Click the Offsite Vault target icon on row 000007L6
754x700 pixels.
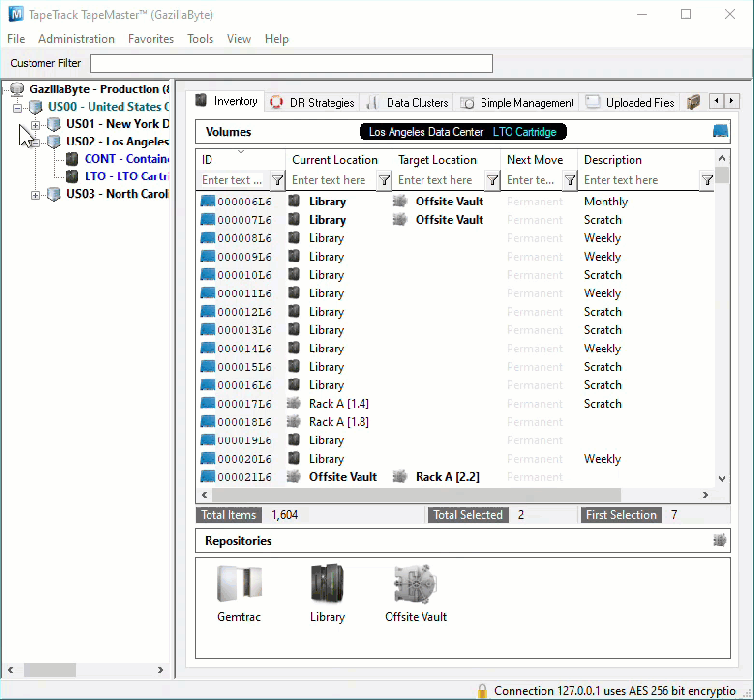coord(400,220)
